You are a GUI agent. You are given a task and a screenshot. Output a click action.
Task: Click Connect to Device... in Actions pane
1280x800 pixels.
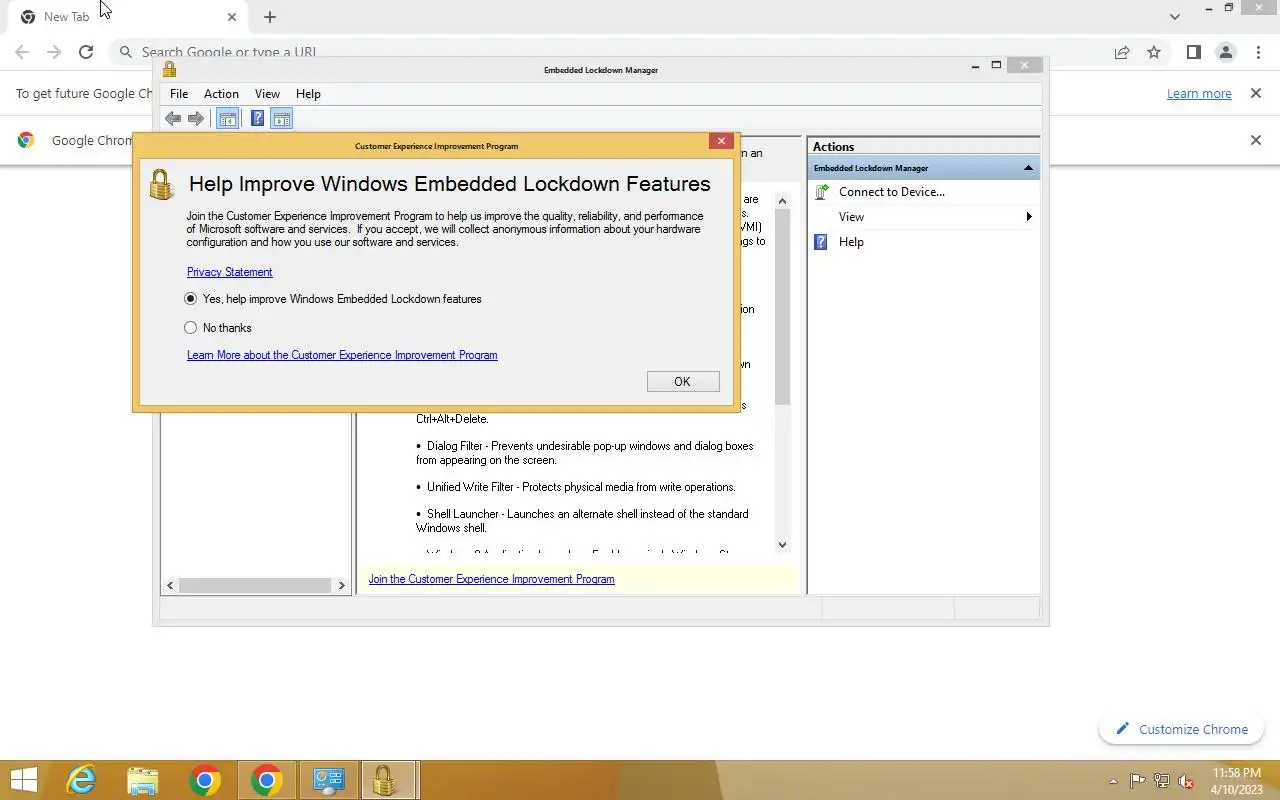[892, 192]
